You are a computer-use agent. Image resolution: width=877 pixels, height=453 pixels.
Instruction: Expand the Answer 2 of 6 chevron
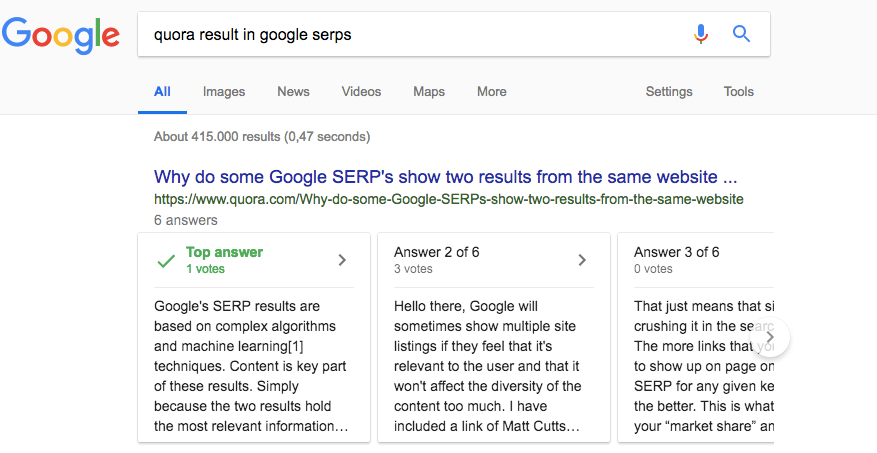tap(582, 260)
